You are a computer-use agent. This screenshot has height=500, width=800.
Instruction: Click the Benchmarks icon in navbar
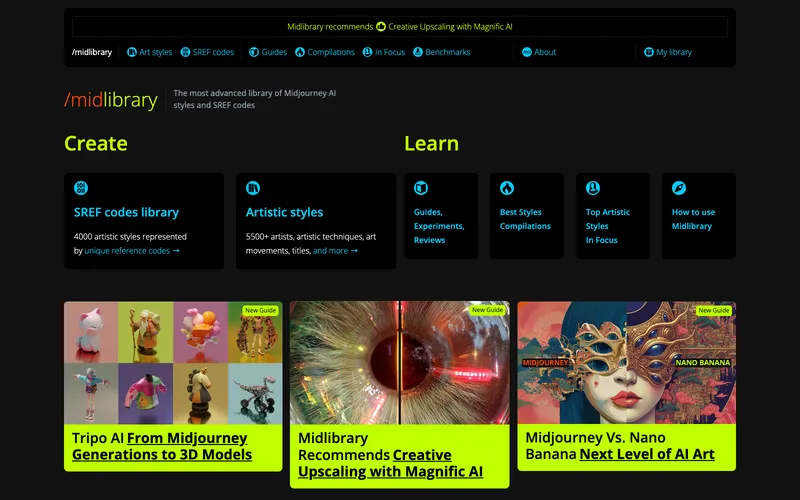418,52
